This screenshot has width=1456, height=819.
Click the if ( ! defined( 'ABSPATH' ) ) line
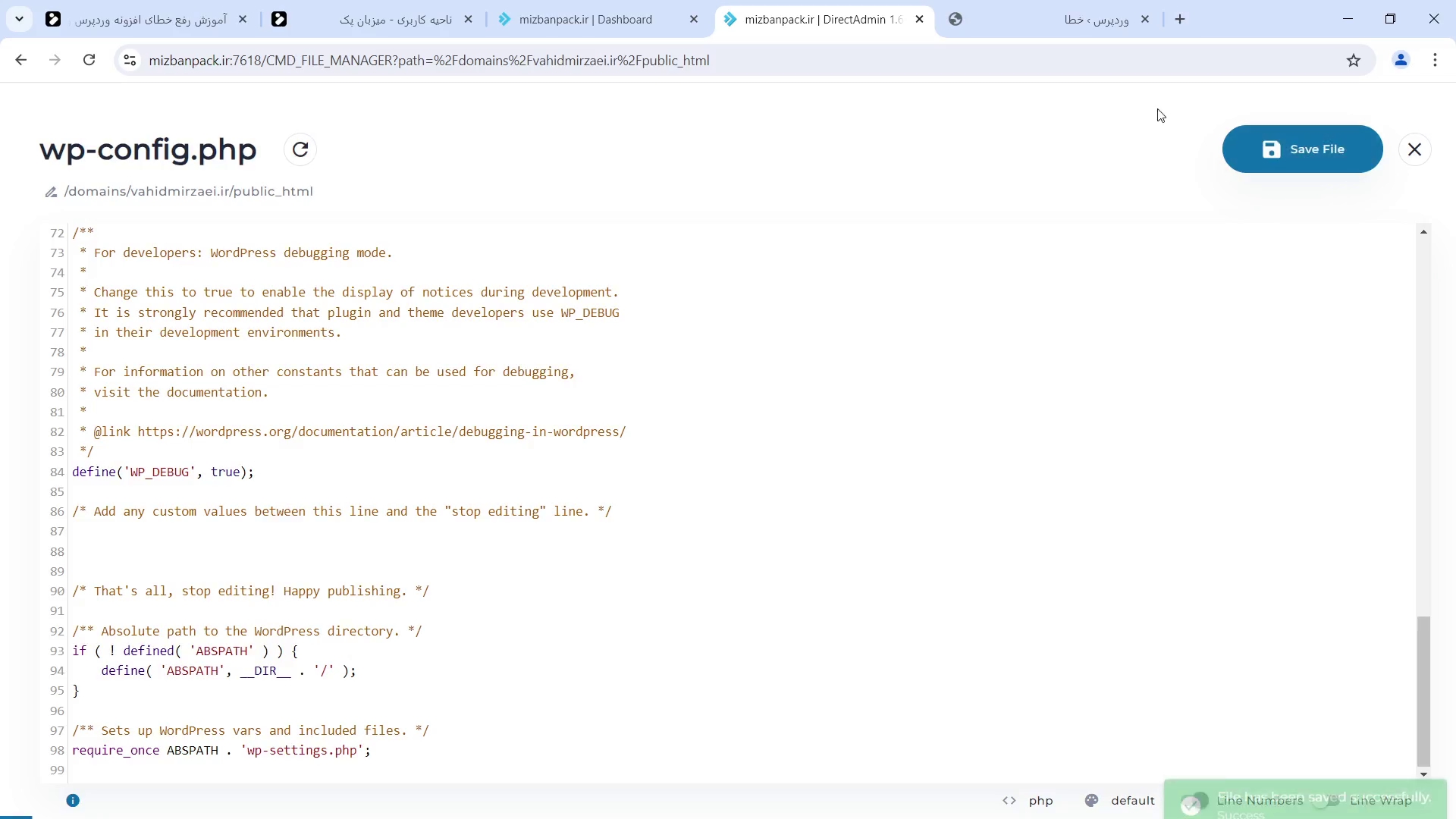[x=185, y=651]
